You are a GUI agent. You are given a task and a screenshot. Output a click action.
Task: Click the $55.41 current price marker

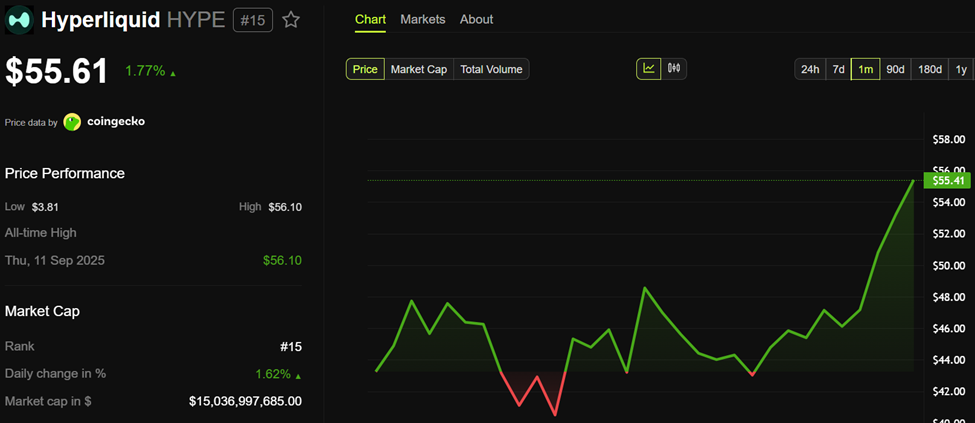tap(948, 180)
